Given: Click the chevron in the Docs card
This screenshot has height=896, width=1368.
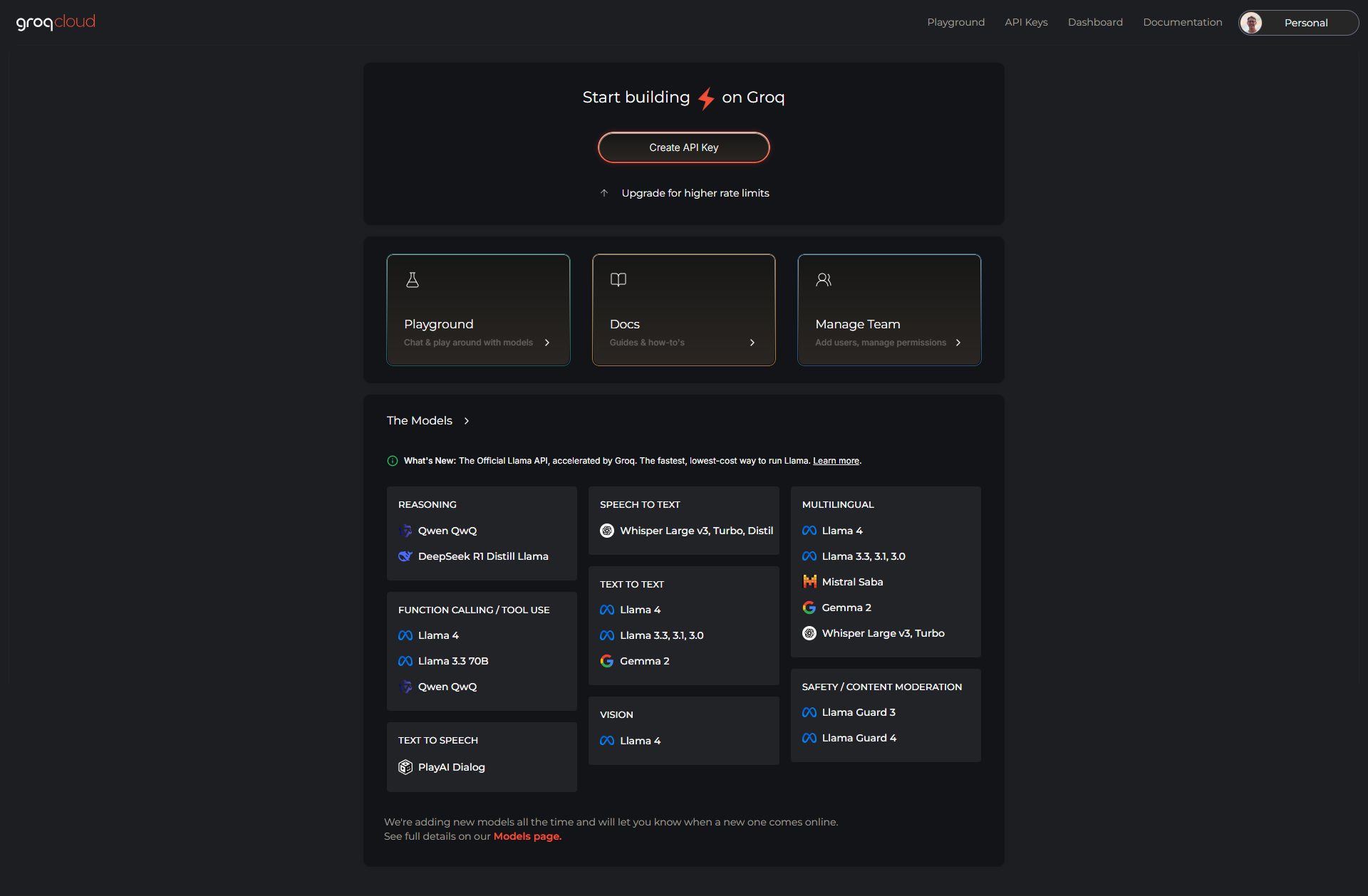Looking at the screenshot, I should (x=752, y=343).
